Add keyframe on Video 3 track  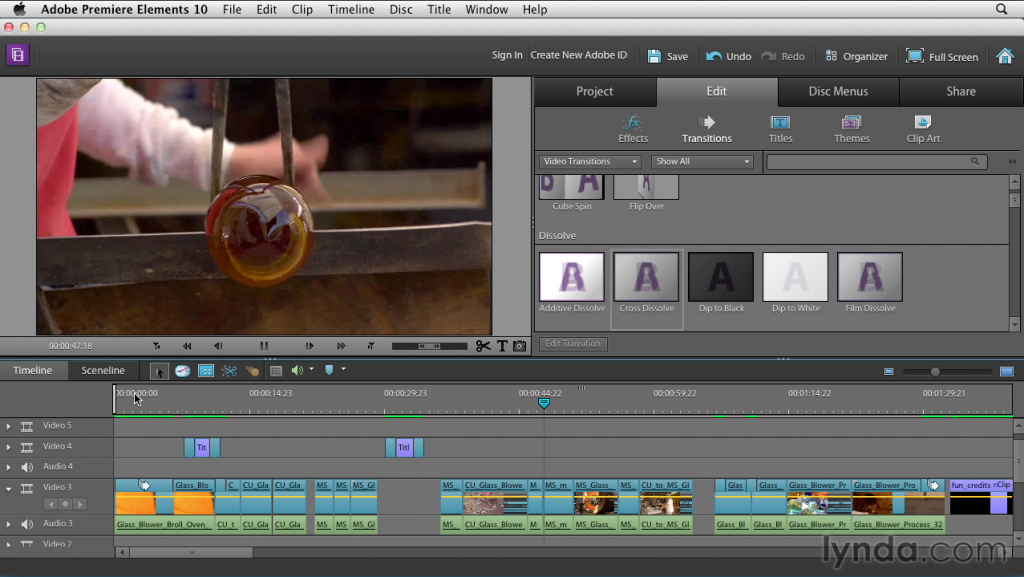pyautogui.click(x=65, y=504)
